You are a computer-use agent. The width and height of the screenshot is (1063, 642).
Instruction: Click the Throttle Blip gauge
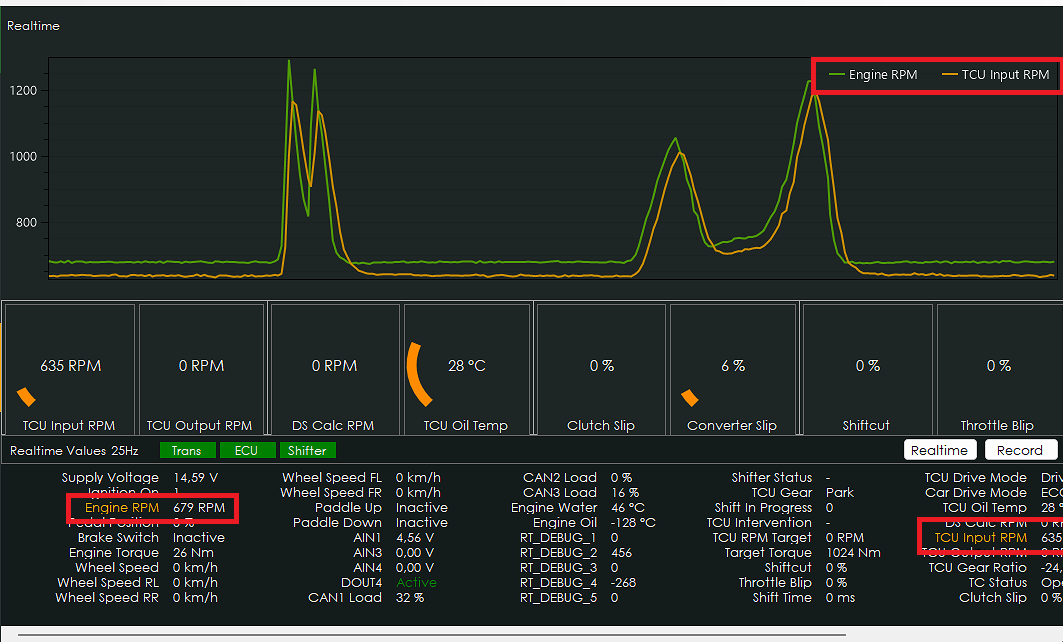coord(997,369)
